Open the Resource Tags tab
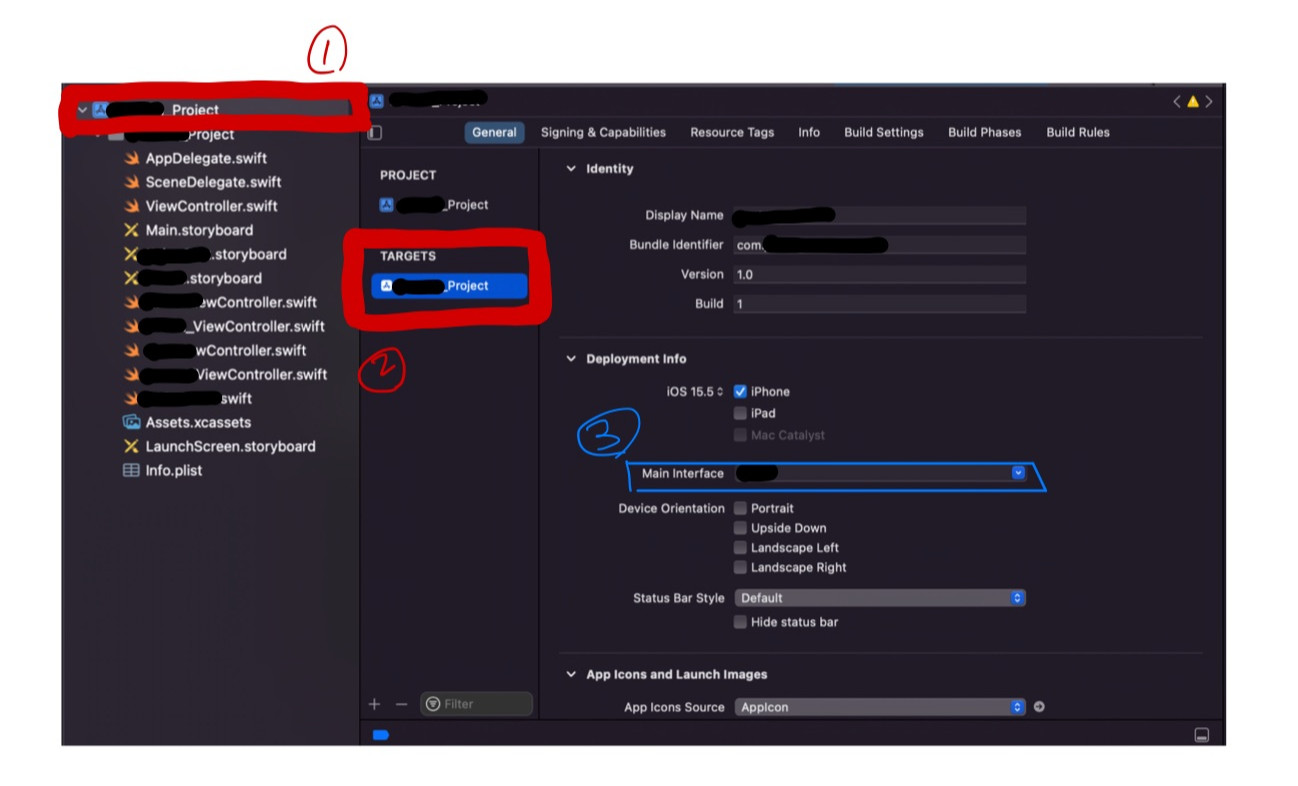 point(732,132)
